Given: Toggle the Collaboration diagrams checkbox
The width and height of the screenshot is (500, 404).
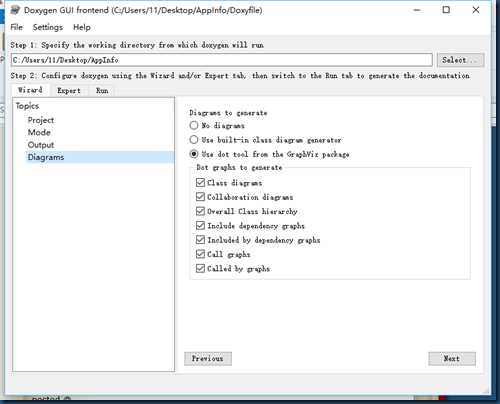Looking at the screenshot, I should click(200, 197).
